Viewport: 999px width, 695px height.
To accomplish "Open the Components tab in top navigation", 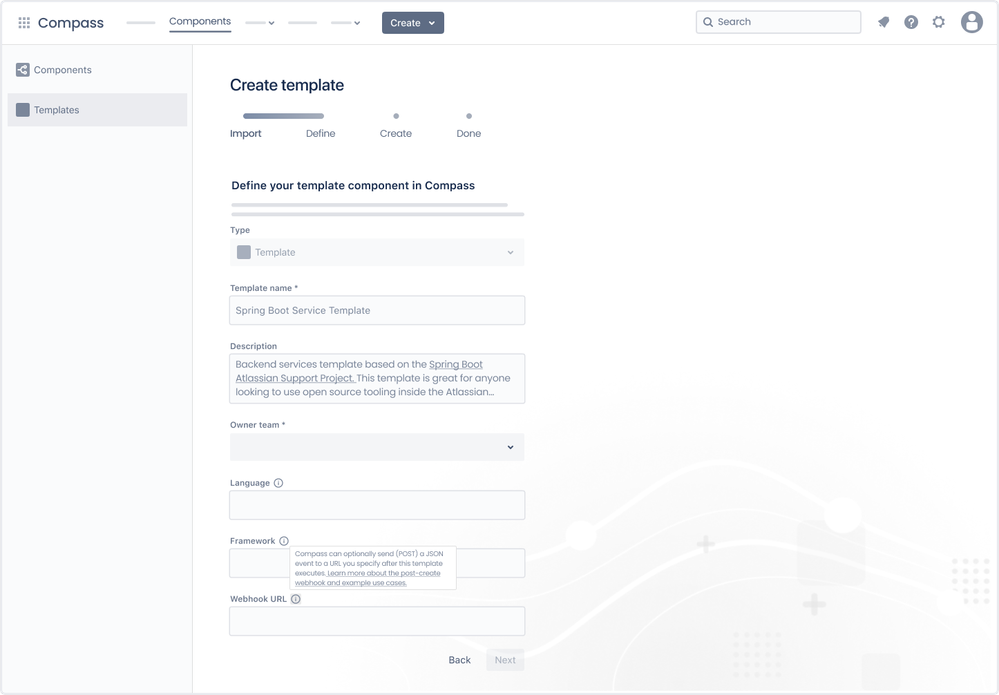I will 200,22.
